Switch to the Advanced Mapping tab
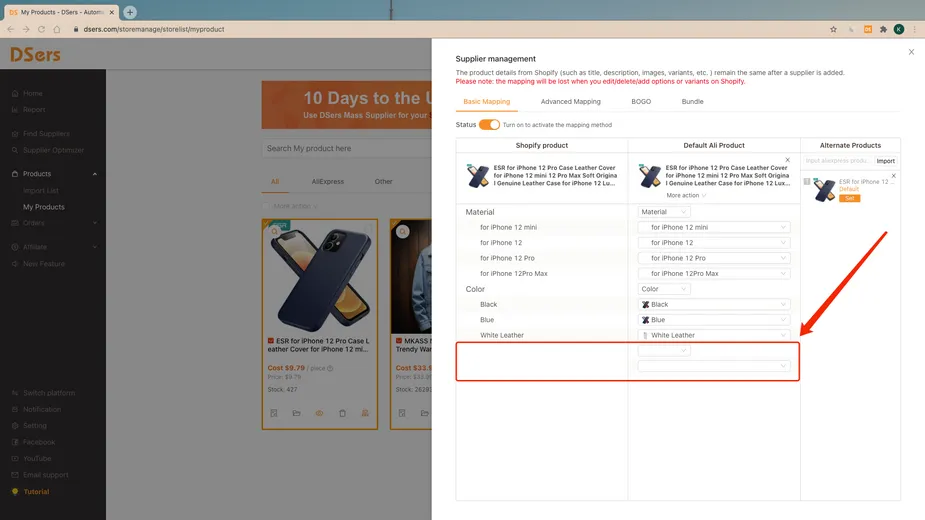Image resolution: width=925 pixels, height=520 pixels. click(570, 102)
